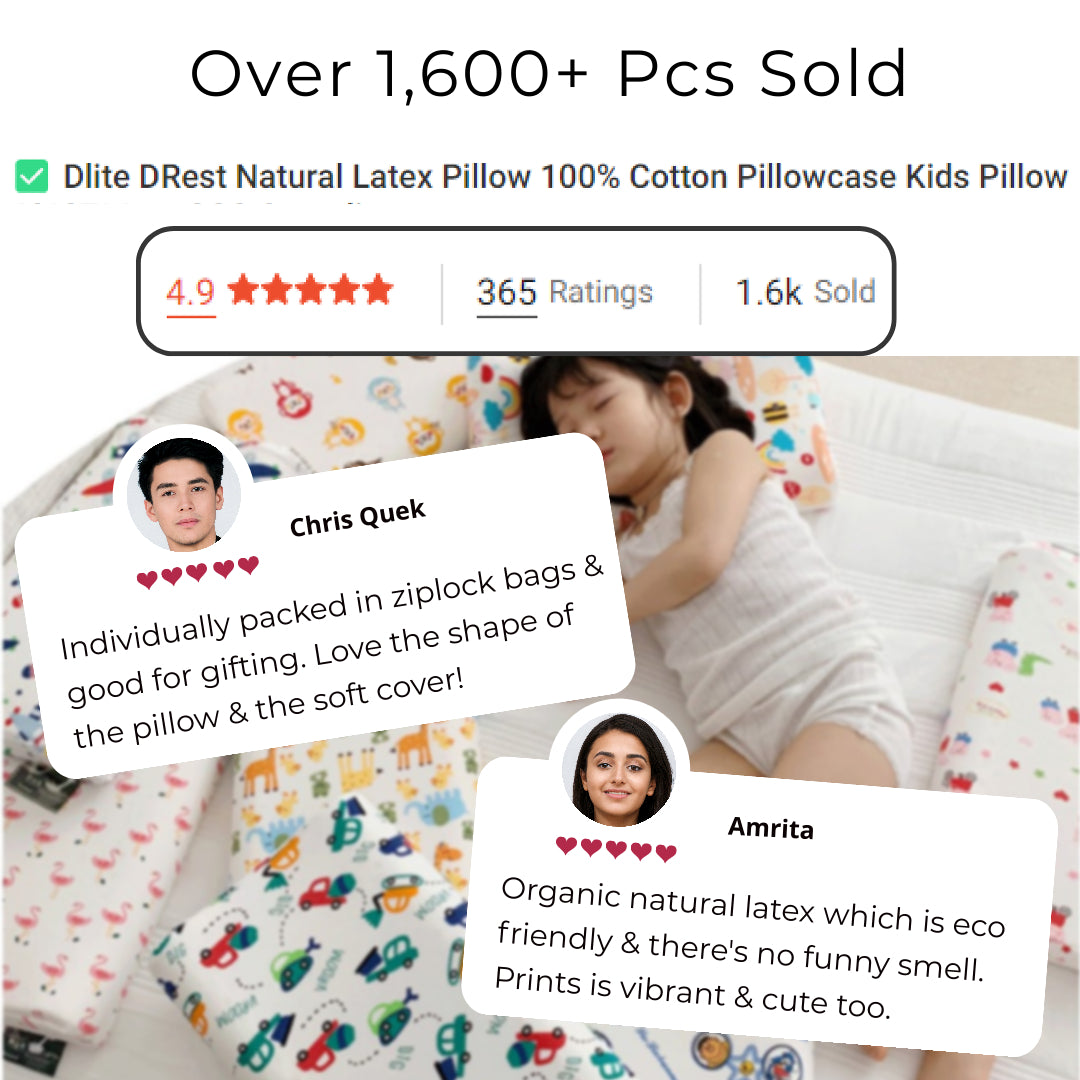The height and width of the screenshot is (1080, 1080).
Task: Click the last heart in Chris Quek's rating
Action: pos(249,565)
